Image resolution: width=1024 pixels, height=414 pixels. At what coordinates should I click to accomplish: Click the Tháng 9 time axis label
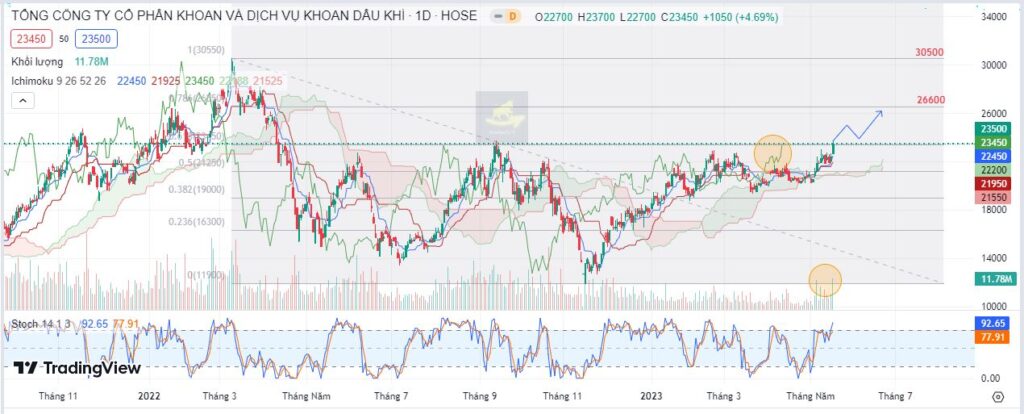pyautogui.click(x=480, y=396)
